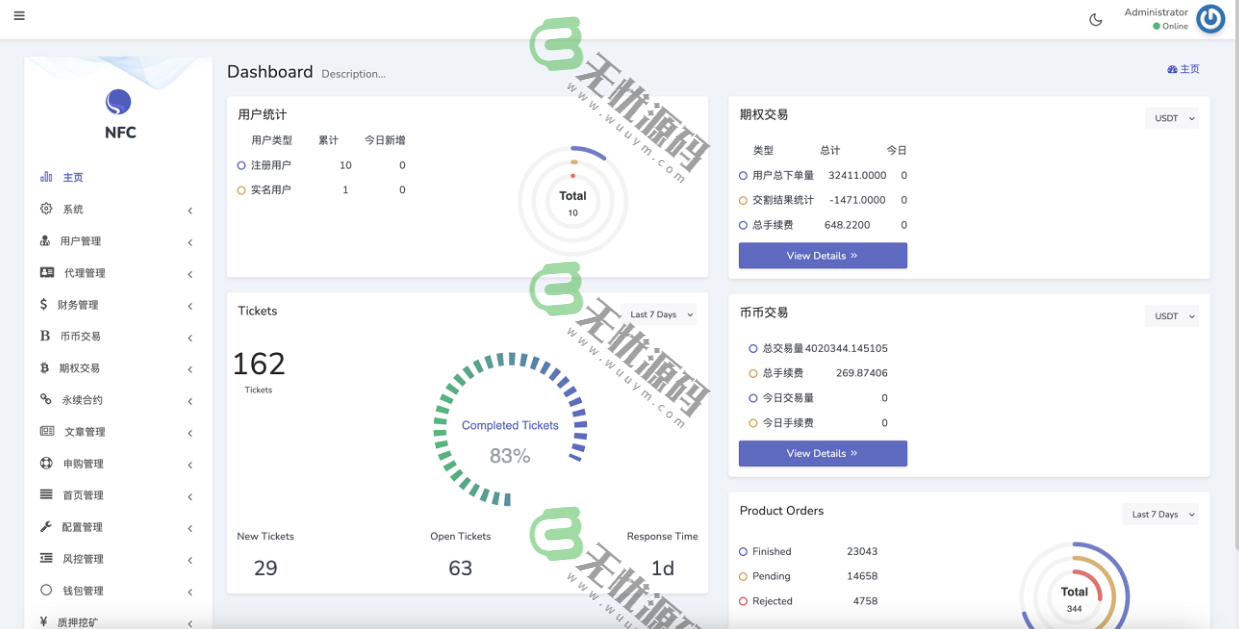Open the USDT dropdown in 期权交易 panel

click(1171, 117)
